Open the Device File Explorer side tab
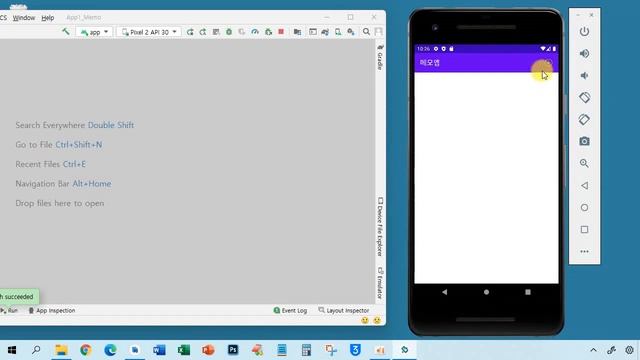This screenshot has height=360, width=640. click(x=380, y=227)
